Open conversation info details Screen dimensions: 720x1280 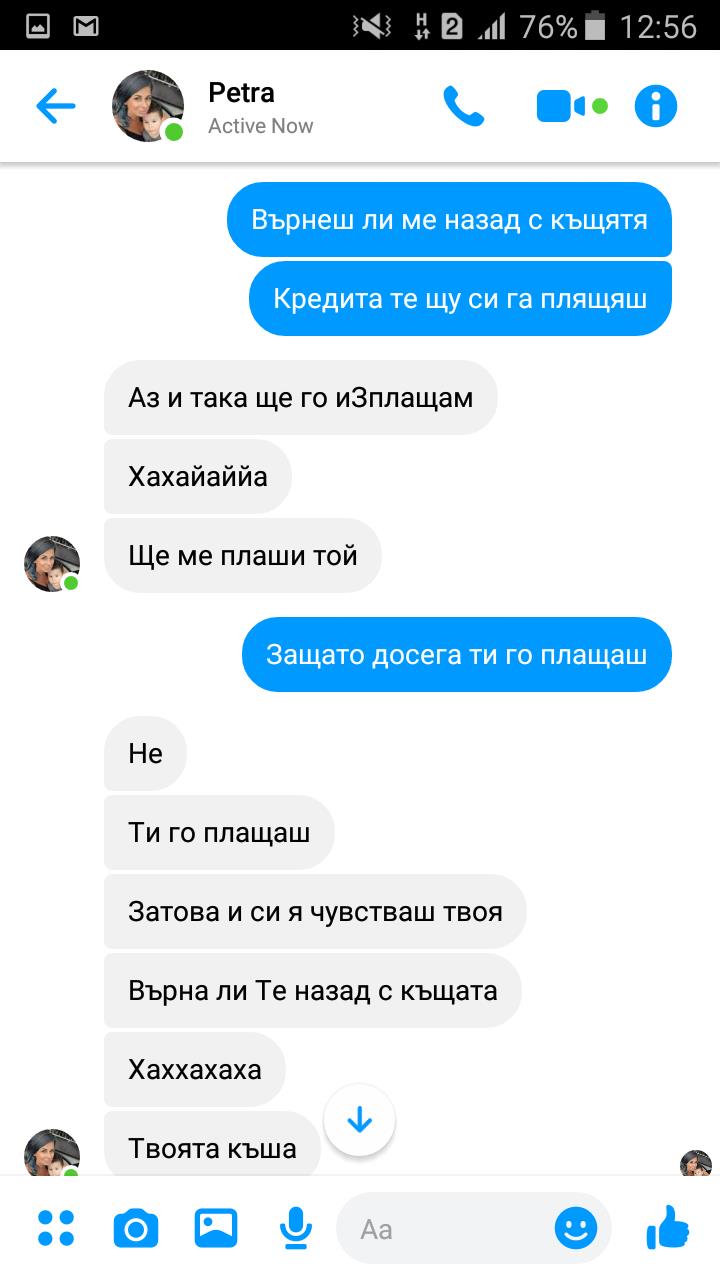point(656,106)
